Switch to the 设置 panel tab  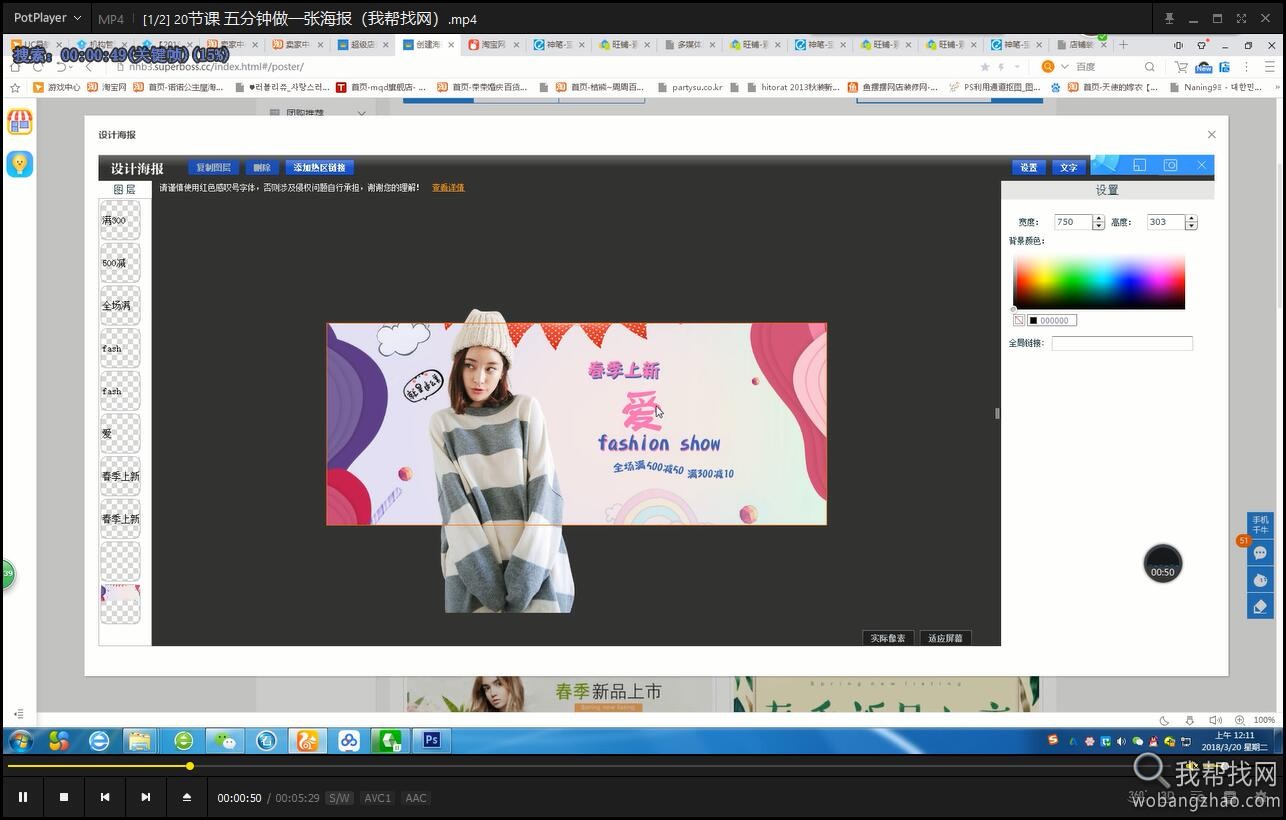(1029, 167)
